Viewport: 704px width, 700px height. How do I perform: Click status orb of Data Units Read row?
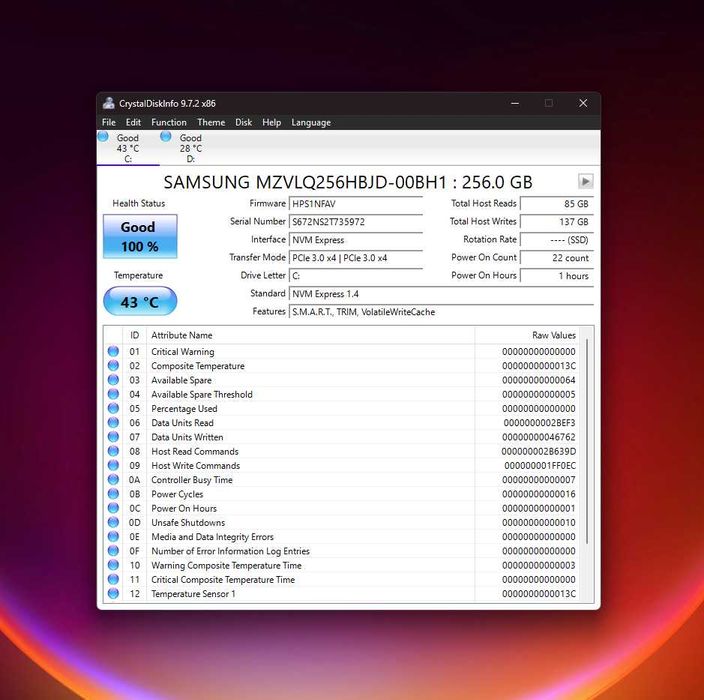click(x=113, y=423)
